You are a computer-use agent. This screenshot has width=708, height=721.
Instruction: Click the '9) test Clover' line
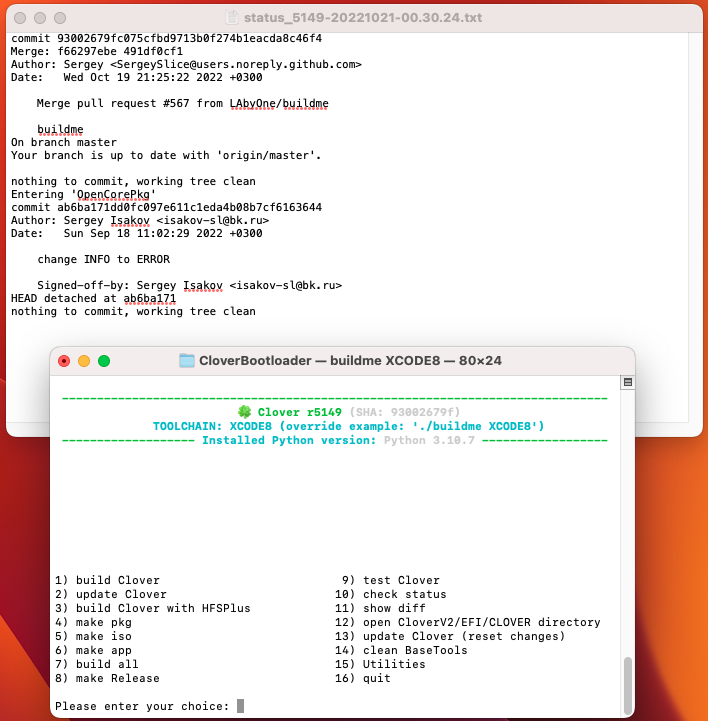point(391,580)
